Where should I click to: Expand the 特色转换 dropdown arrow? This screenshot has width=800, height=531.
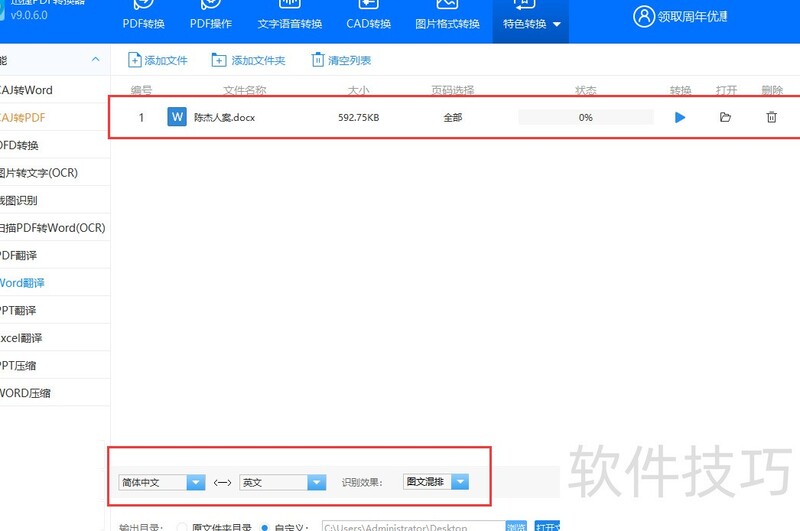coord(557,24)
